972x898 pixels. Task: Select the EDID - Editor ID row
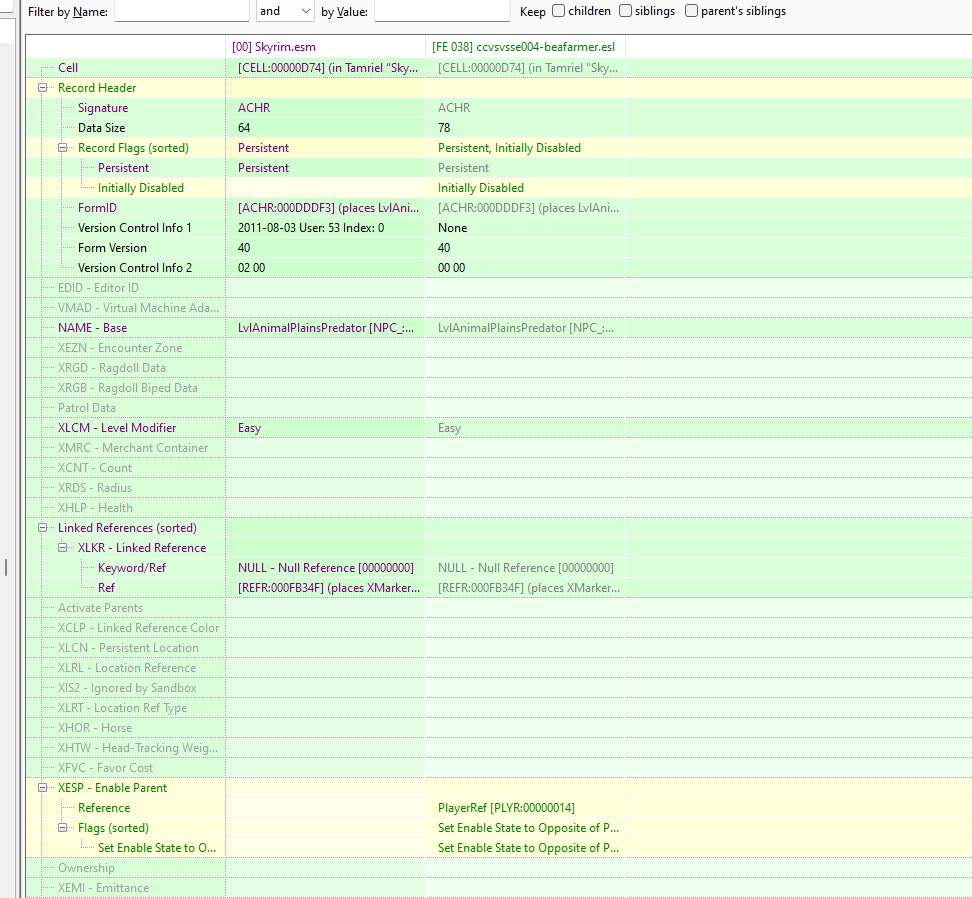(98, 288)
